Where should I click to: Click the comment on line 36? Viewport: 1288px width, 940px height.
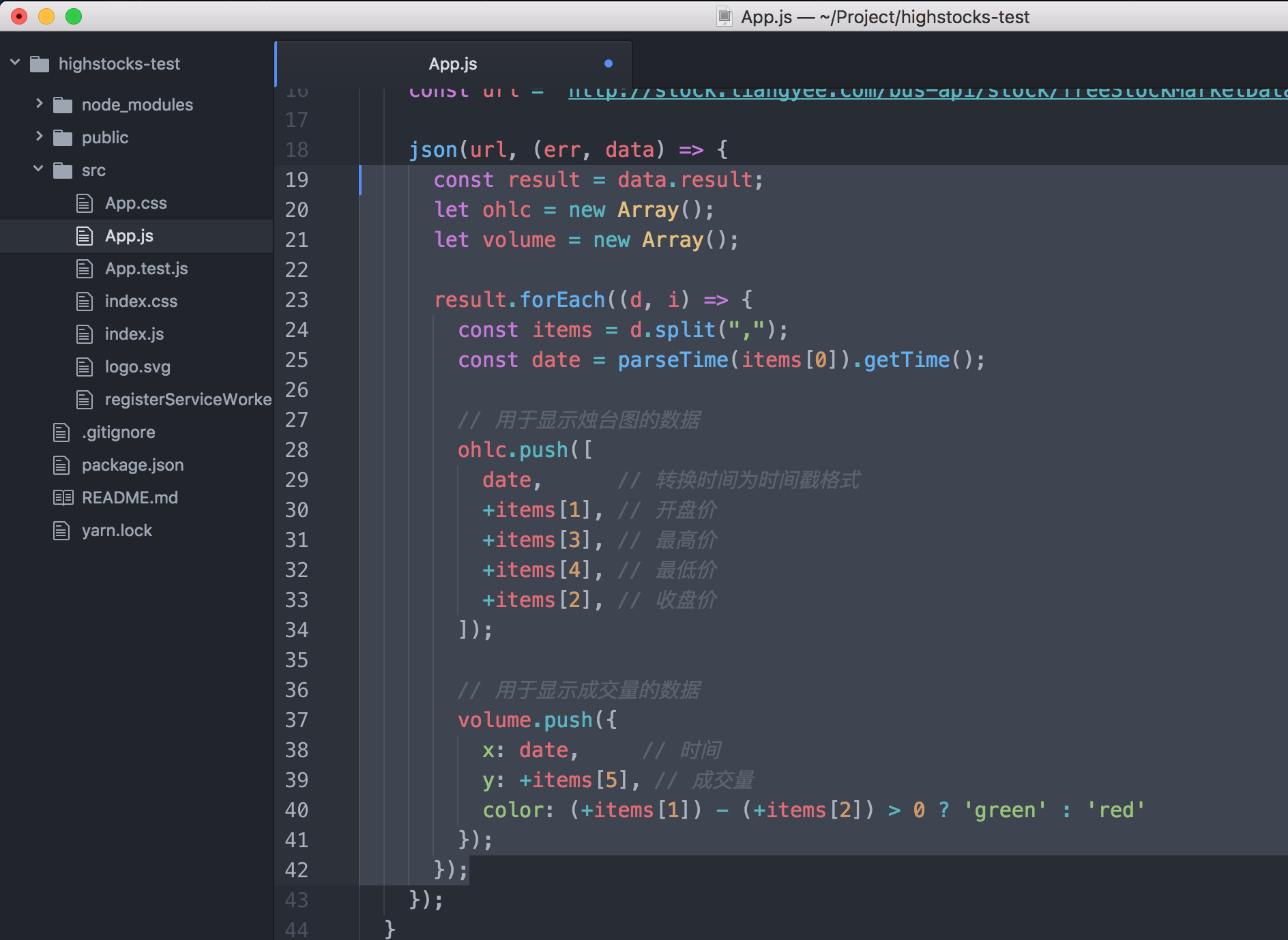(579, 690)
